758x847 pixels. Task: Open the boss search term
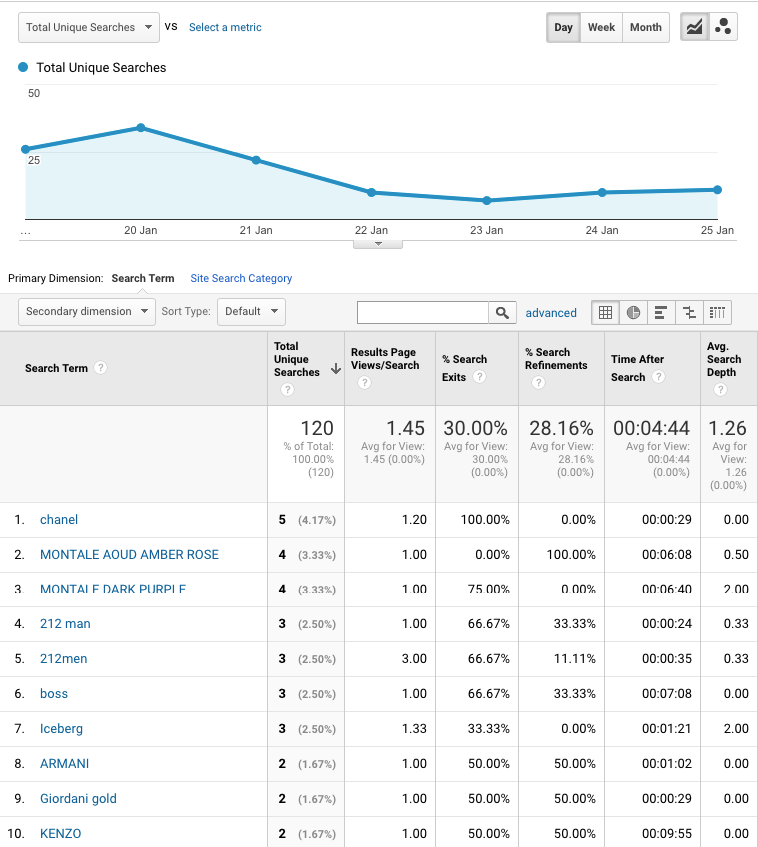point(54,694)
